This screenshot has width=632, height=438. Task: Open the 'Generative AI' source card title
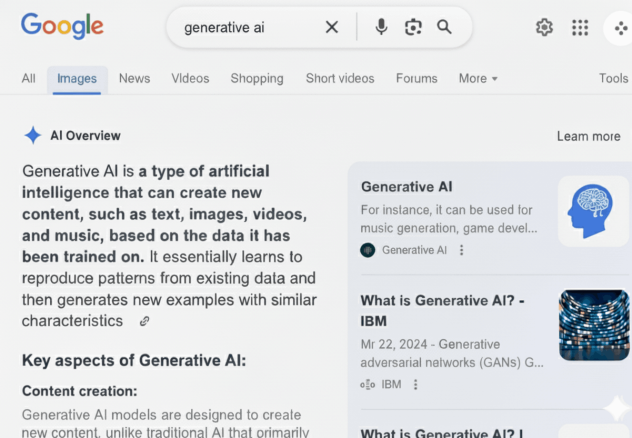point(407,187)
